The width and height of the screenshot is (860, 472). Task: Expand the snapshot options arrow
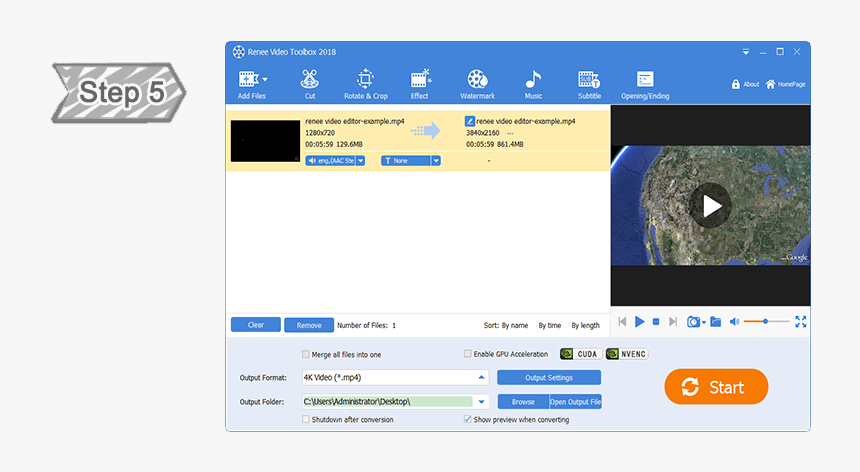point(704,323)
